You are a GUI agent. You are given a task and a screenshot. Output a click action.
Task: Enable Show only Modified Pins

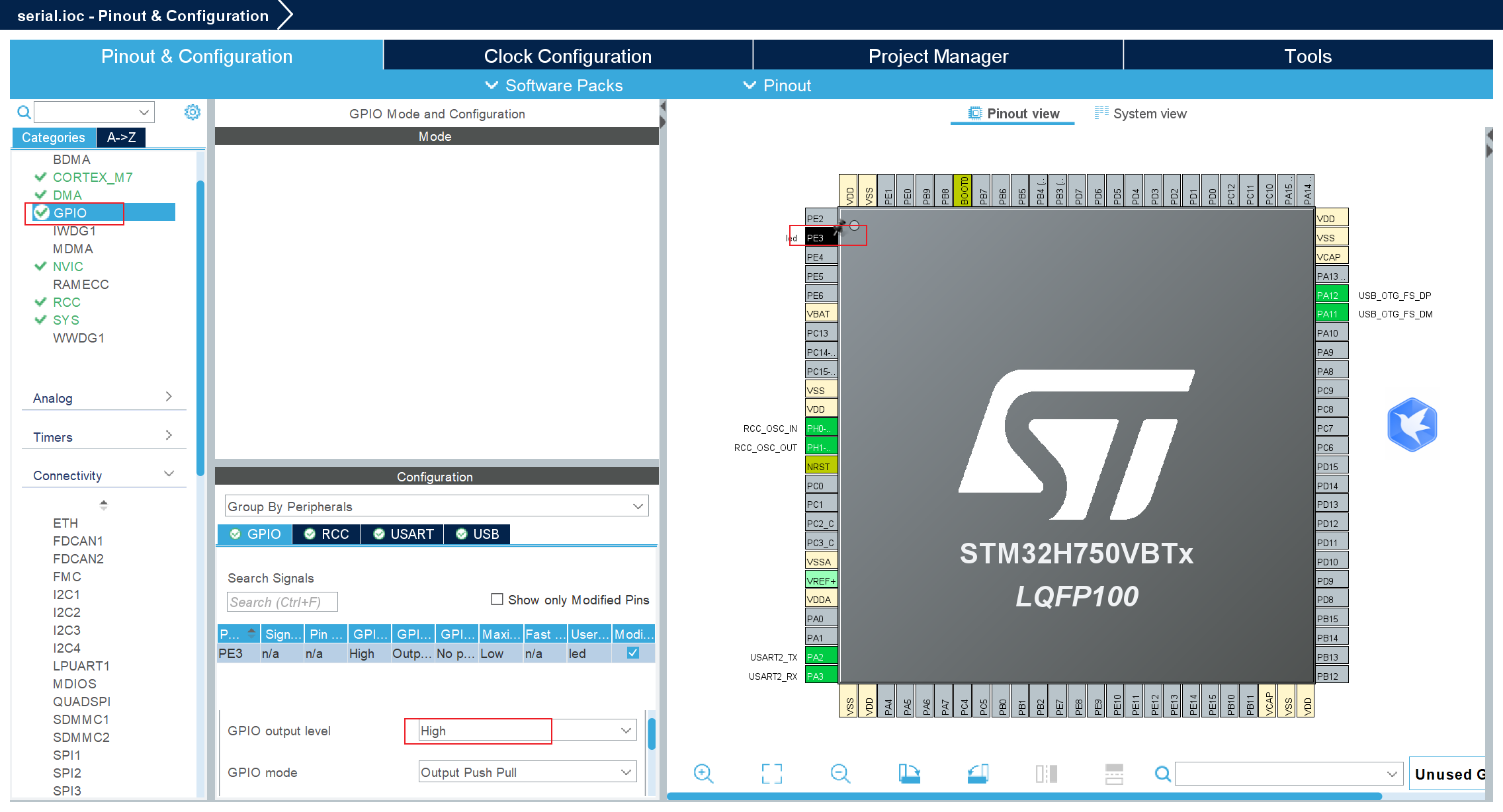(x=497, y=599)
